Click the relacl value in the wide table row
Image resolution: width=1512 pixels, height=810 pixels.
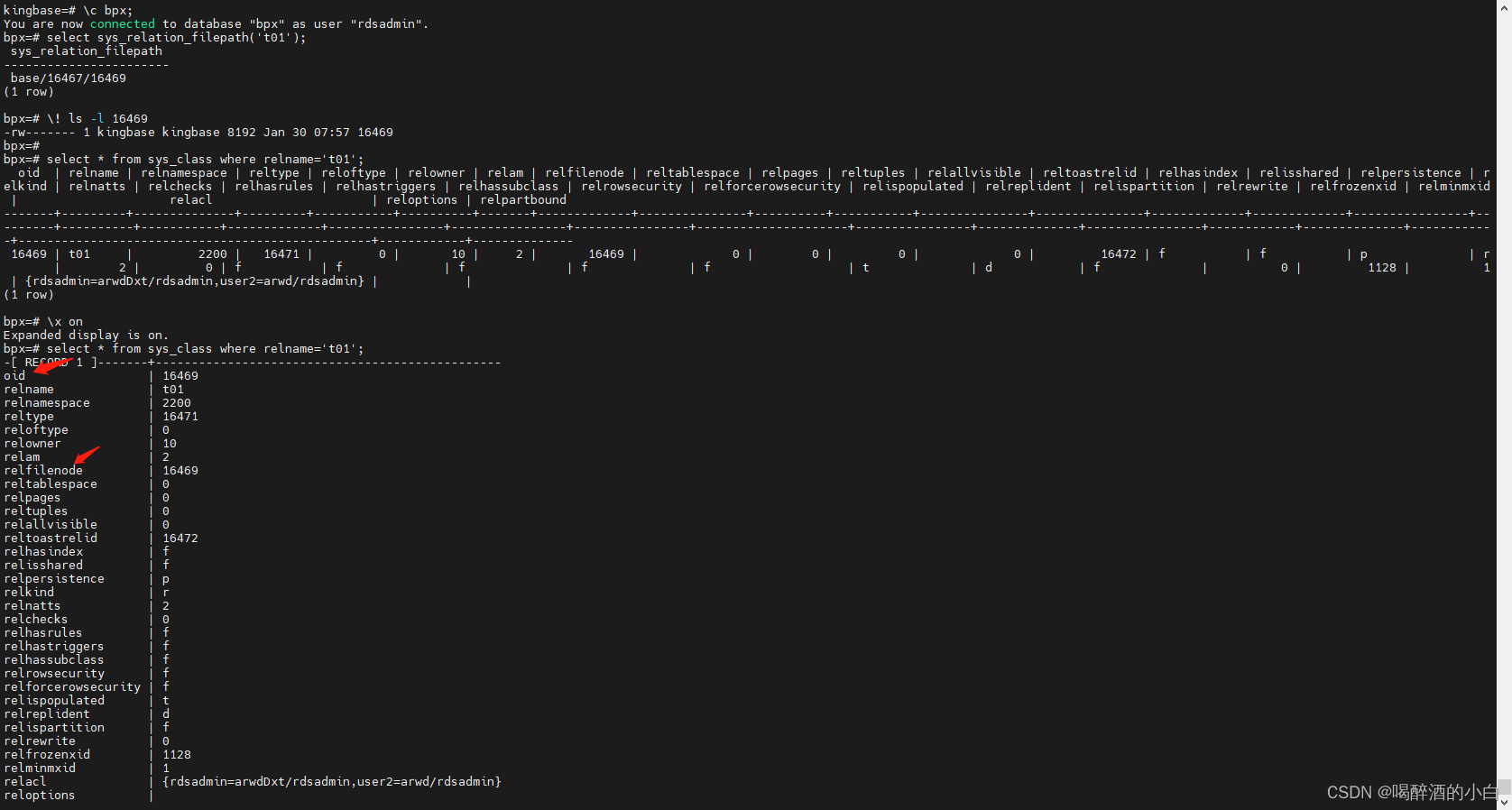pos(195,281)
